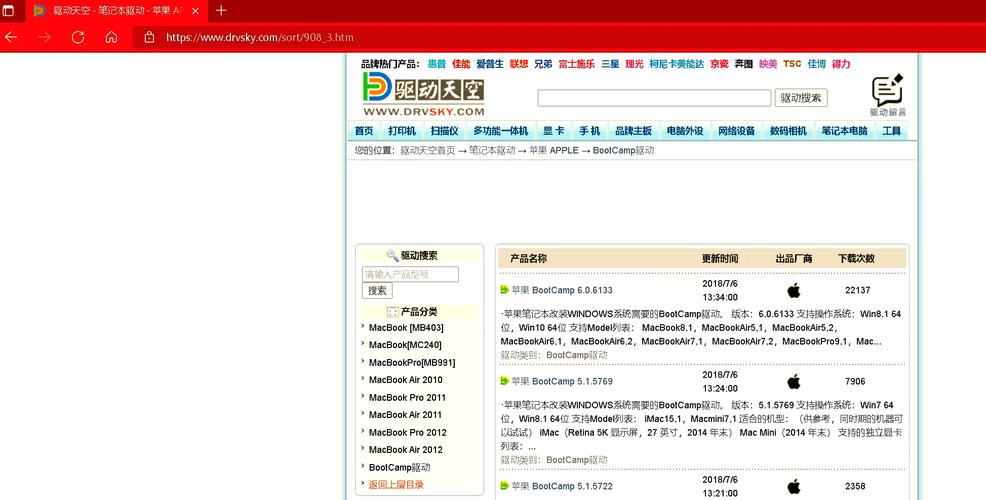This screenshot has height=500, width=986.
Task: Click the site lock icon
Action: point(149,38)
